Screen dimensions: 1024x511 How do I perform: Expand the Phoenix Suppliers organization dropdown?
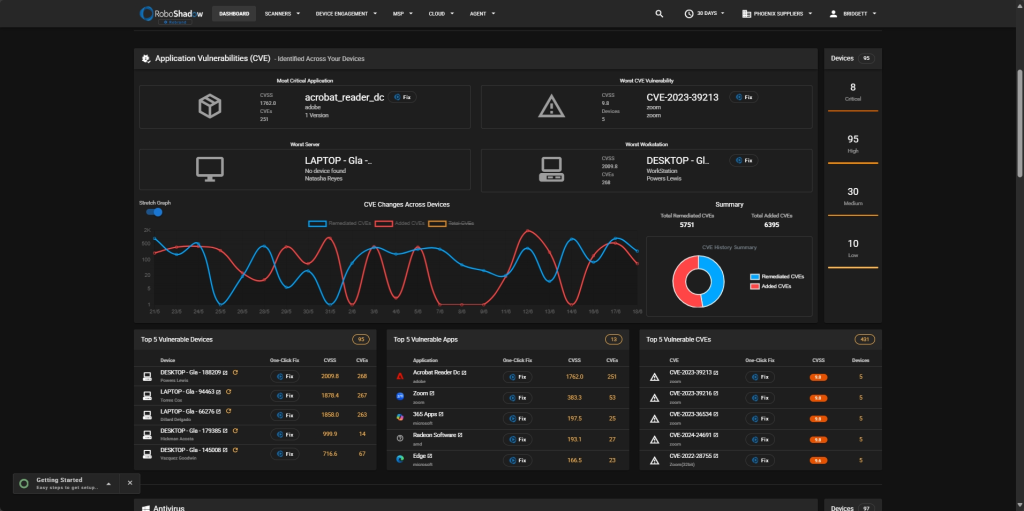click(777, 14)
